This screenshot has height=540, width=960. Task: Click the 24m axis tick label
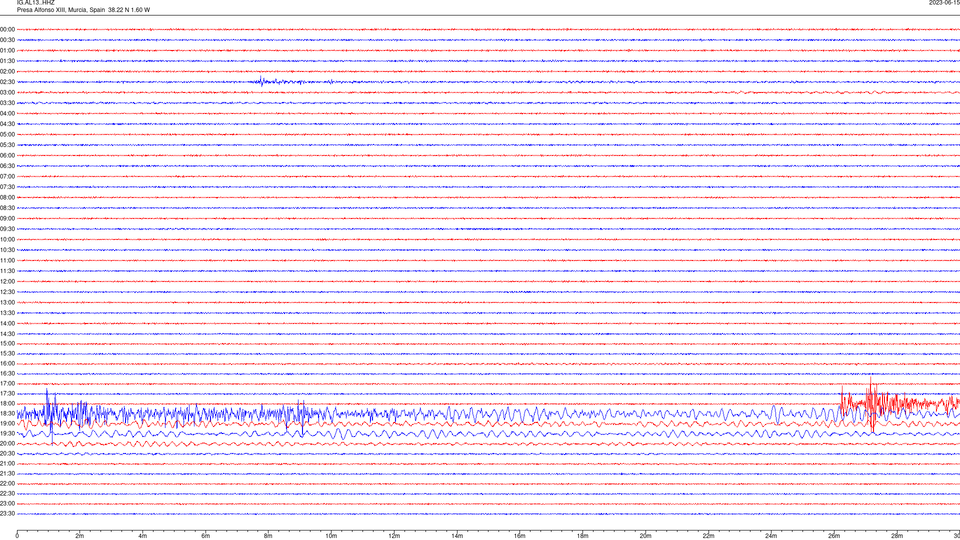pos(771,536)
